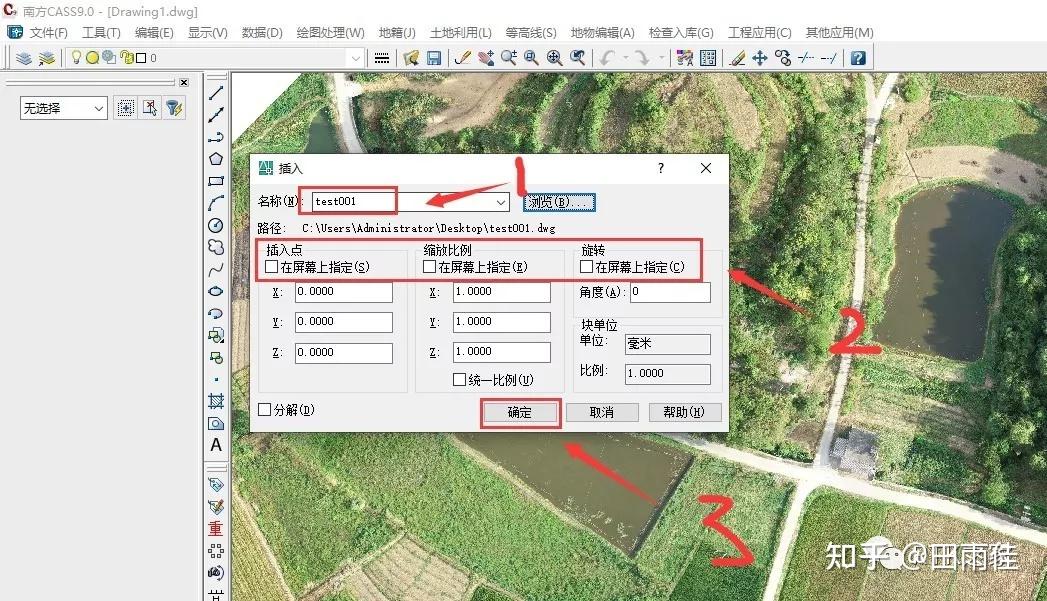Open the 无选择 selection dropdown
The image size is (1047, 601).
coord(64,108)
